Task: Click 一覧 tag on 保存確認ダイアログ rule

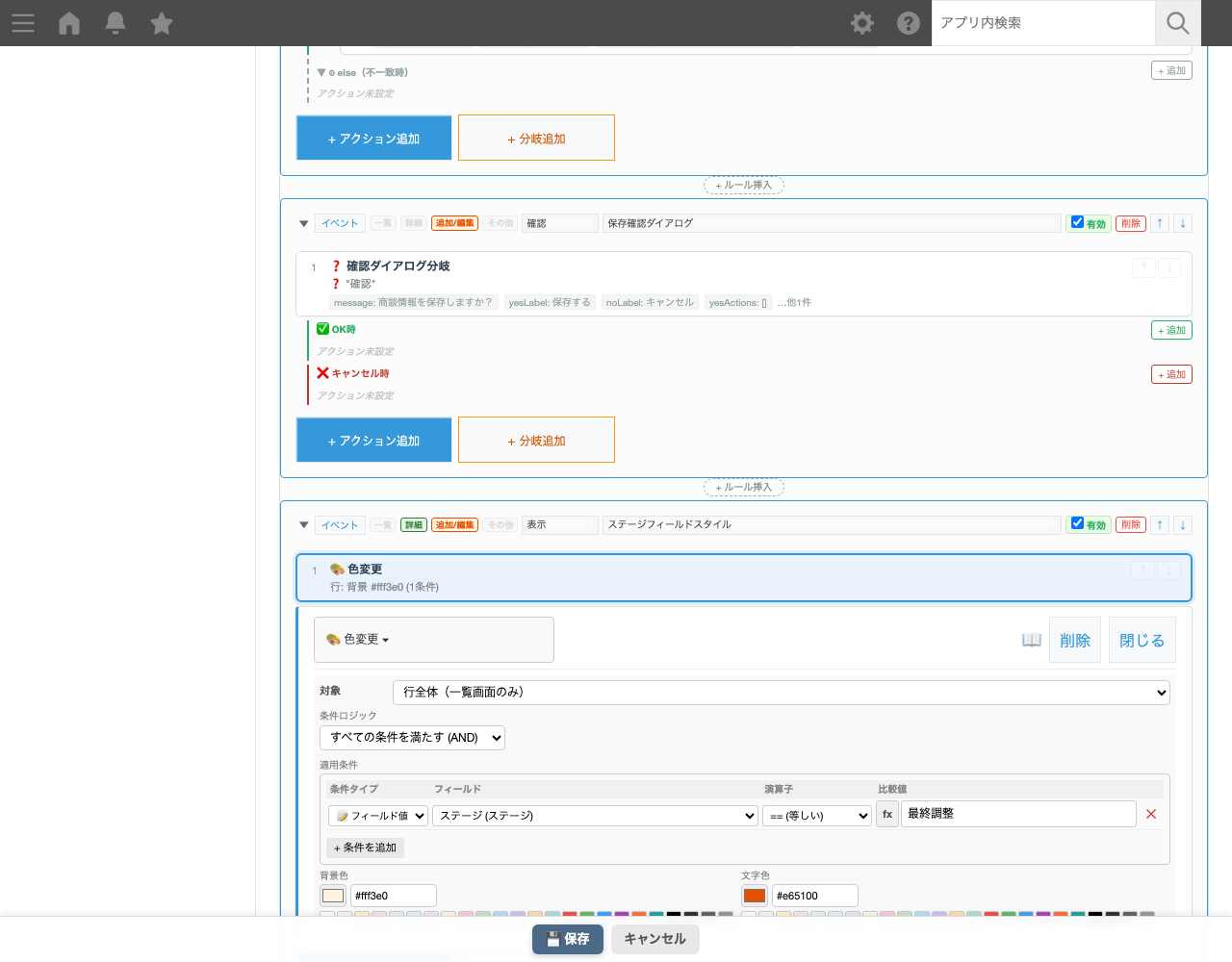Action: [x=383, y=223]
